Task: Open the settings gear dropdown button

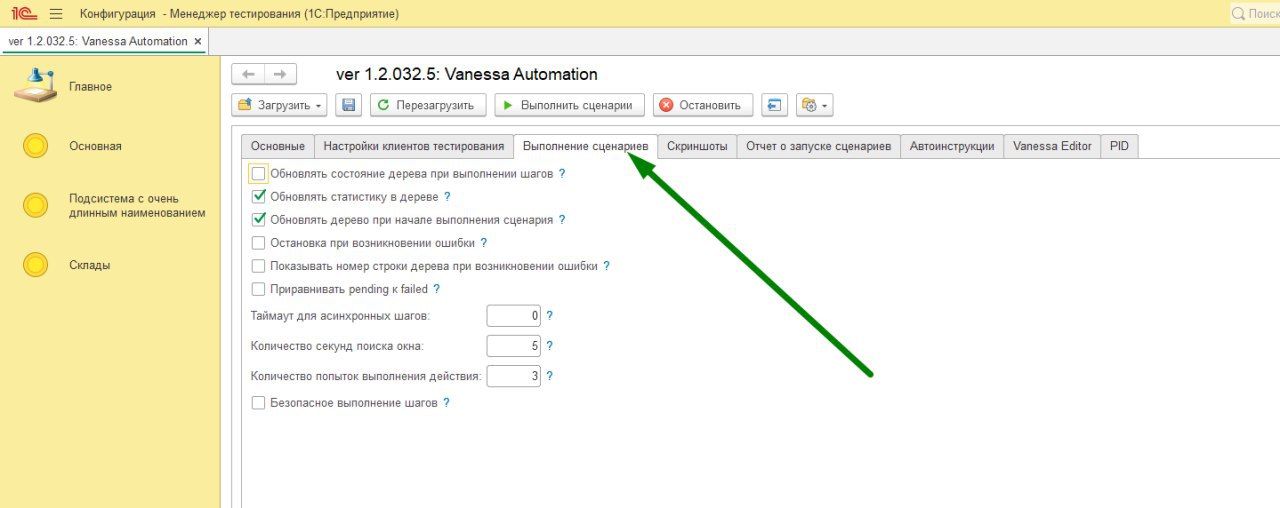Action: pos(814,105)
